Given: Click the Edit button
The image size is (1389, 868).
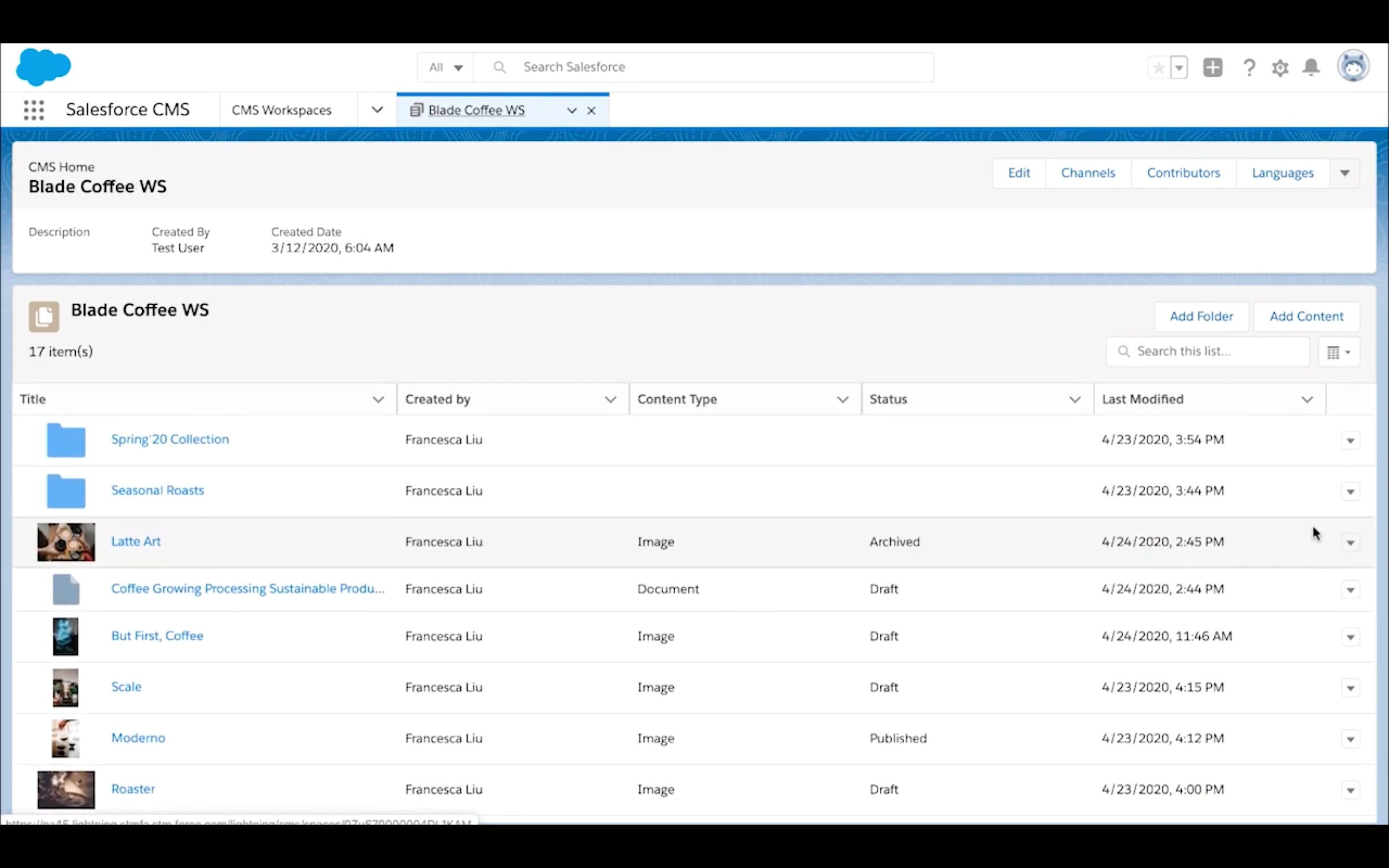Looking at the screenshot, I should click(x=1019, y=172).
